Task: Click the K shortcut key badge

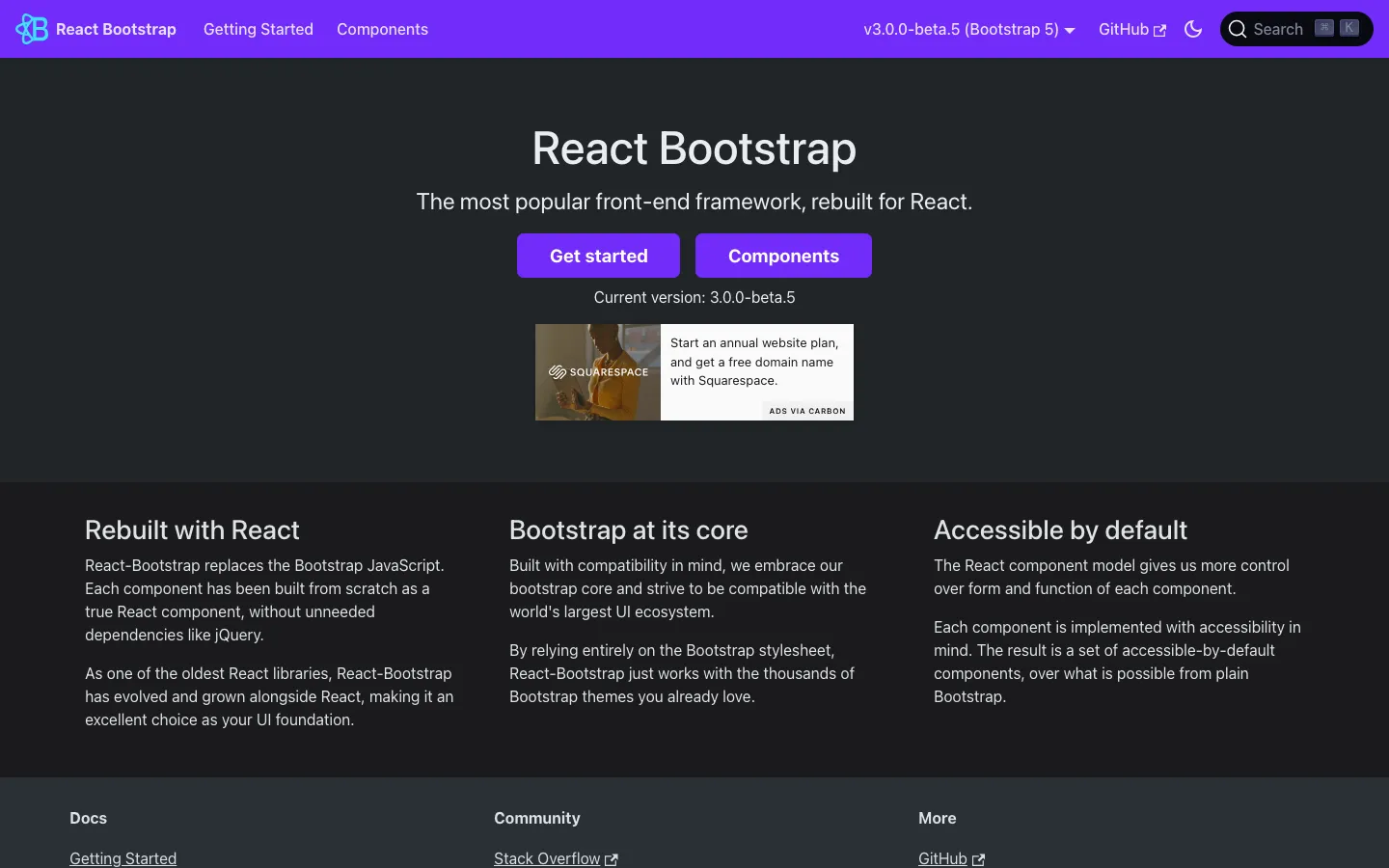Action: click(x=1349, y=28)
